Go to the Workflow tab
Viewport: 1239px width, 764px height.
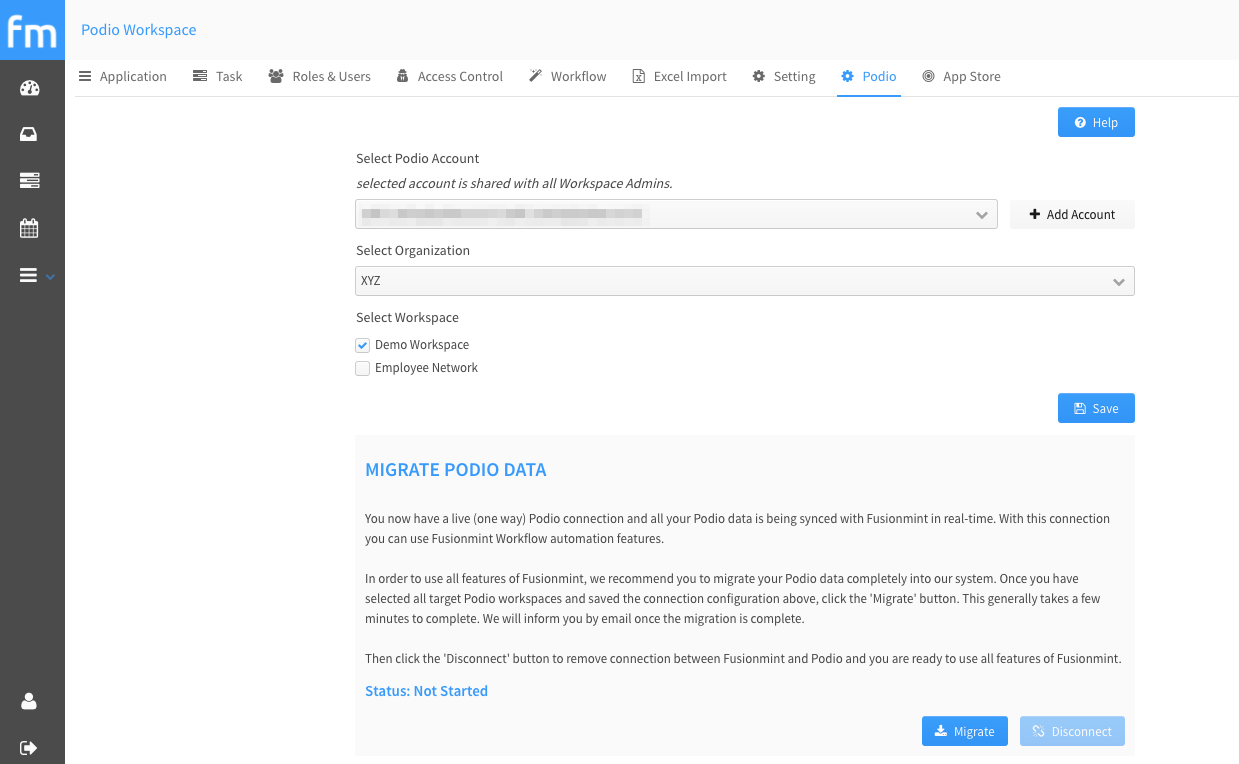[x=568, y=76]
